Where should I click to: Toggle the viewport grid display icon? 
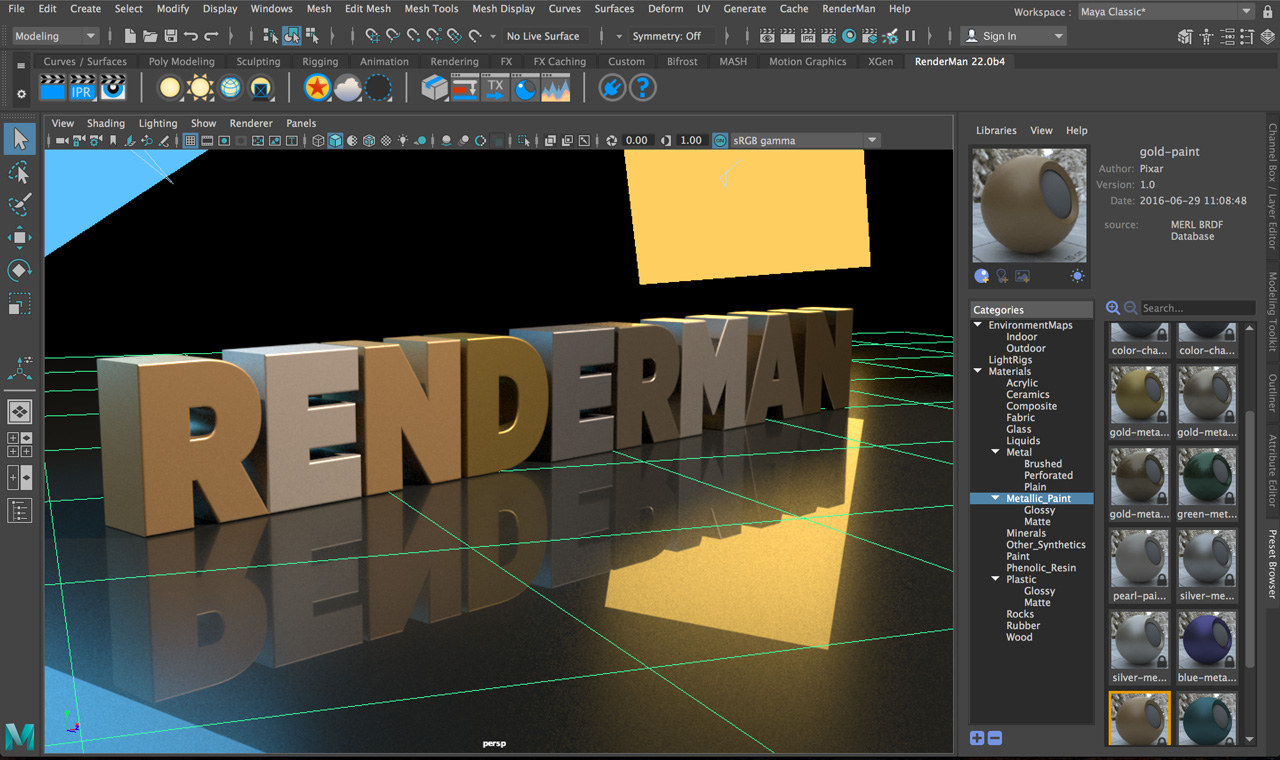pos(190,141)
